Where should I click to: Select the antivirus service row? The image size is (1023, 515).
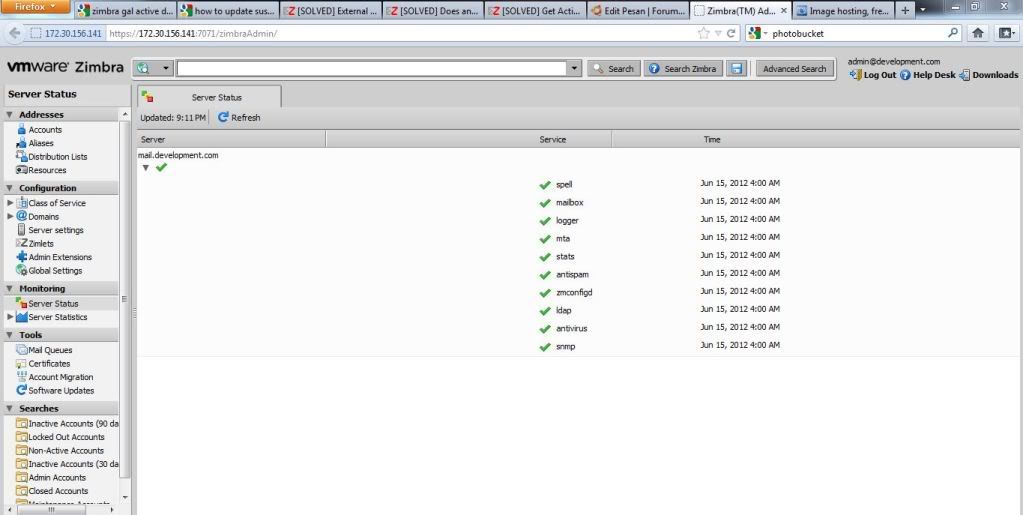click(x=579, y=328)
